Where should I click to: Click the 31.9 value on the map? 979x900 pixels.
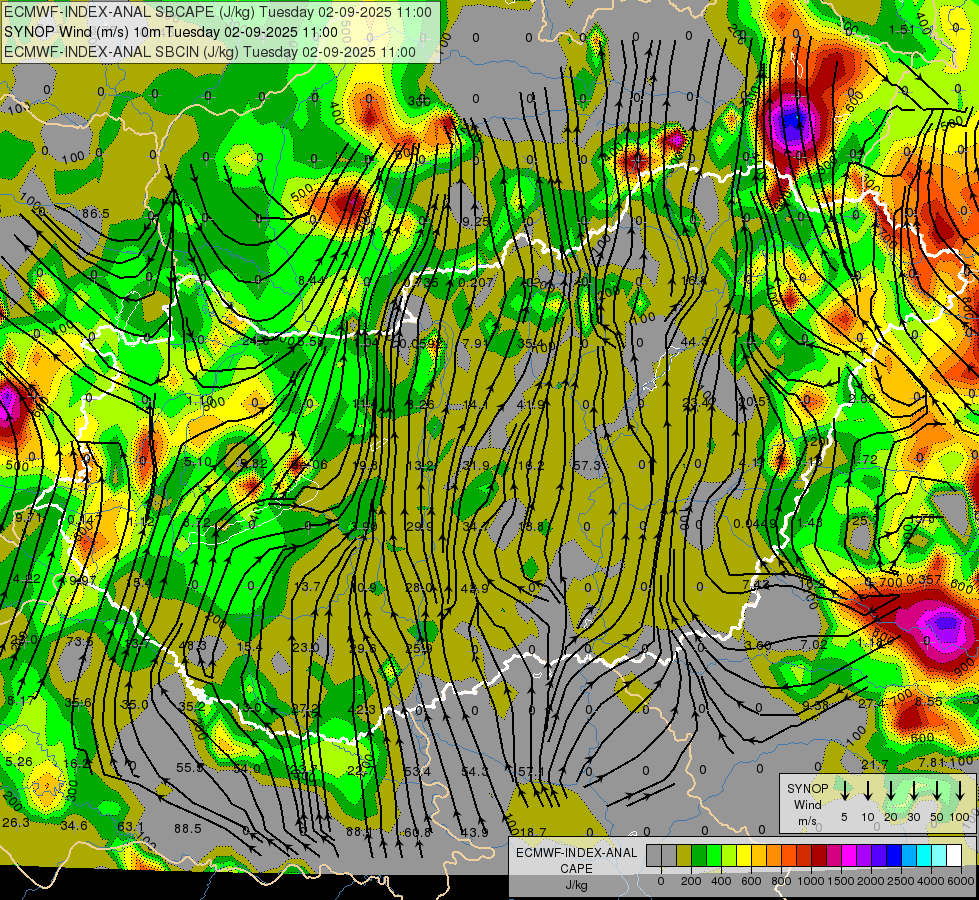[476, 465]
